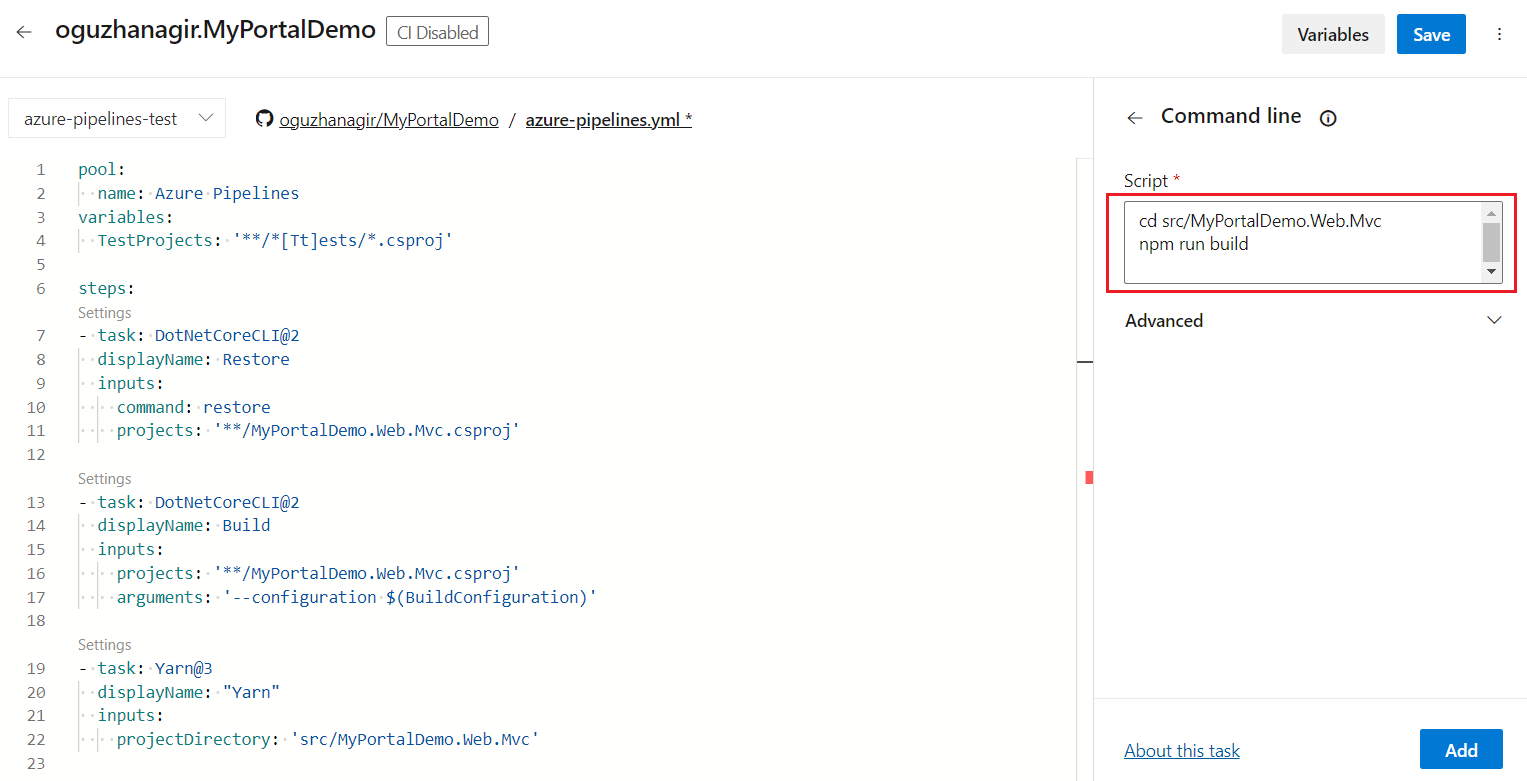Click the Script box scrollbar thumb
Screen dimensions: 1527x781
tap(1491, 242)
